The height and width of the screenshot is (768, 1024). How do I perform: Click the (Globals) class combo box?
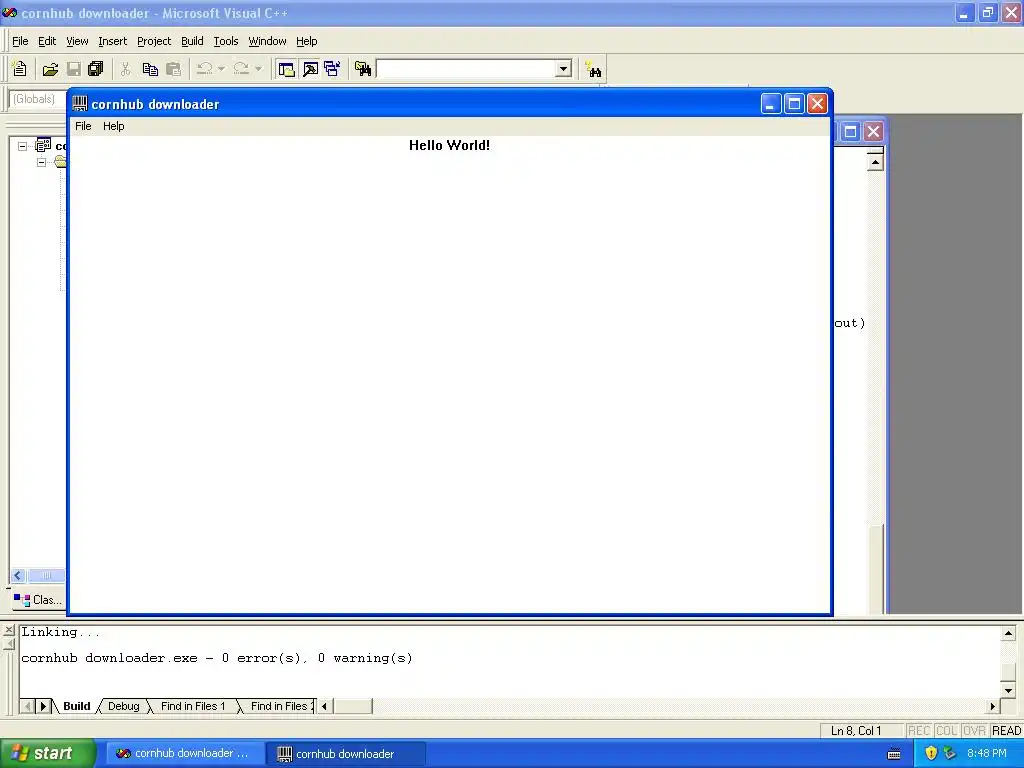37,99
